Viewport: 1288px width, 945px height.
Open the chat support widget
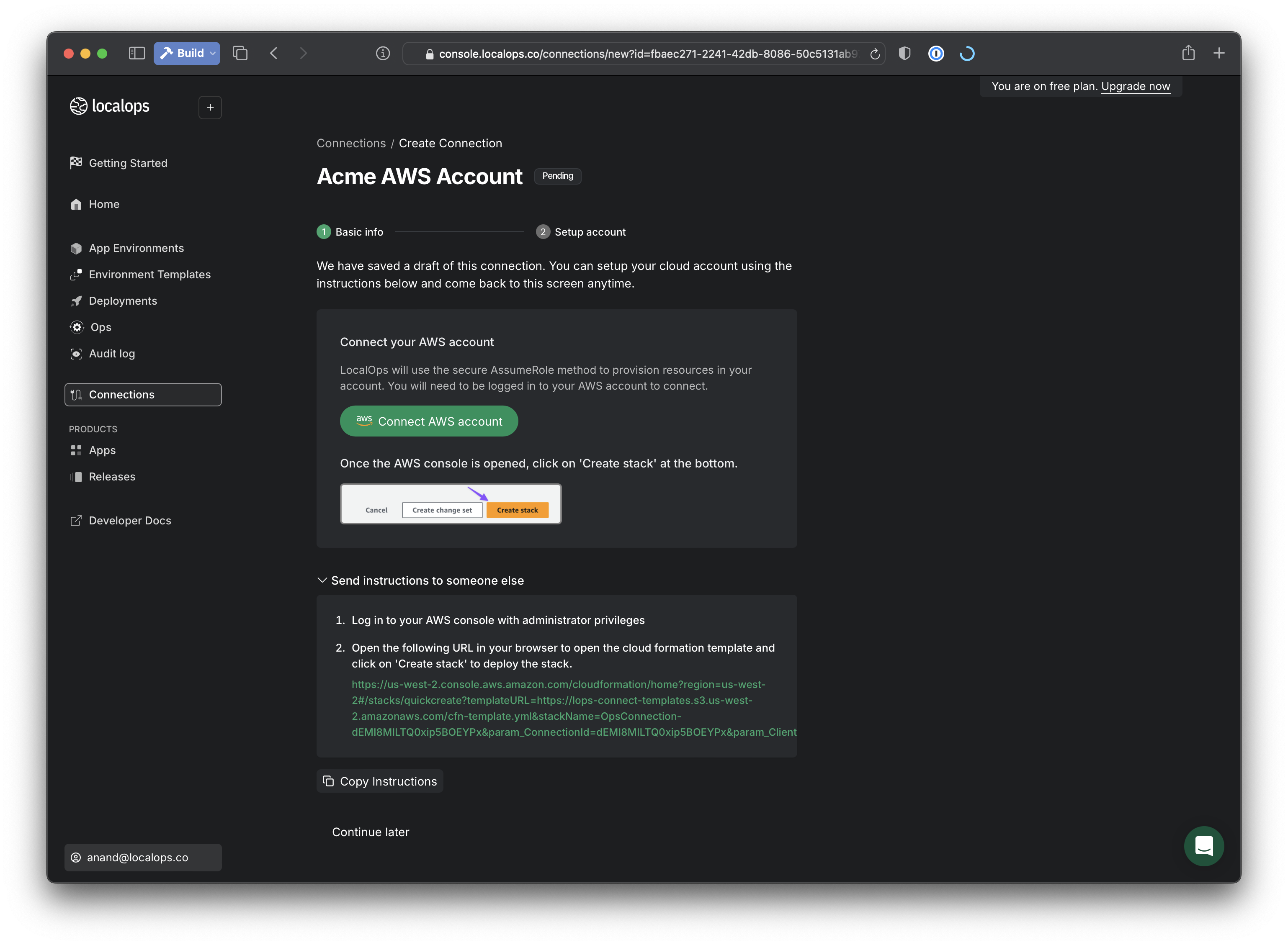(1203, 845)
